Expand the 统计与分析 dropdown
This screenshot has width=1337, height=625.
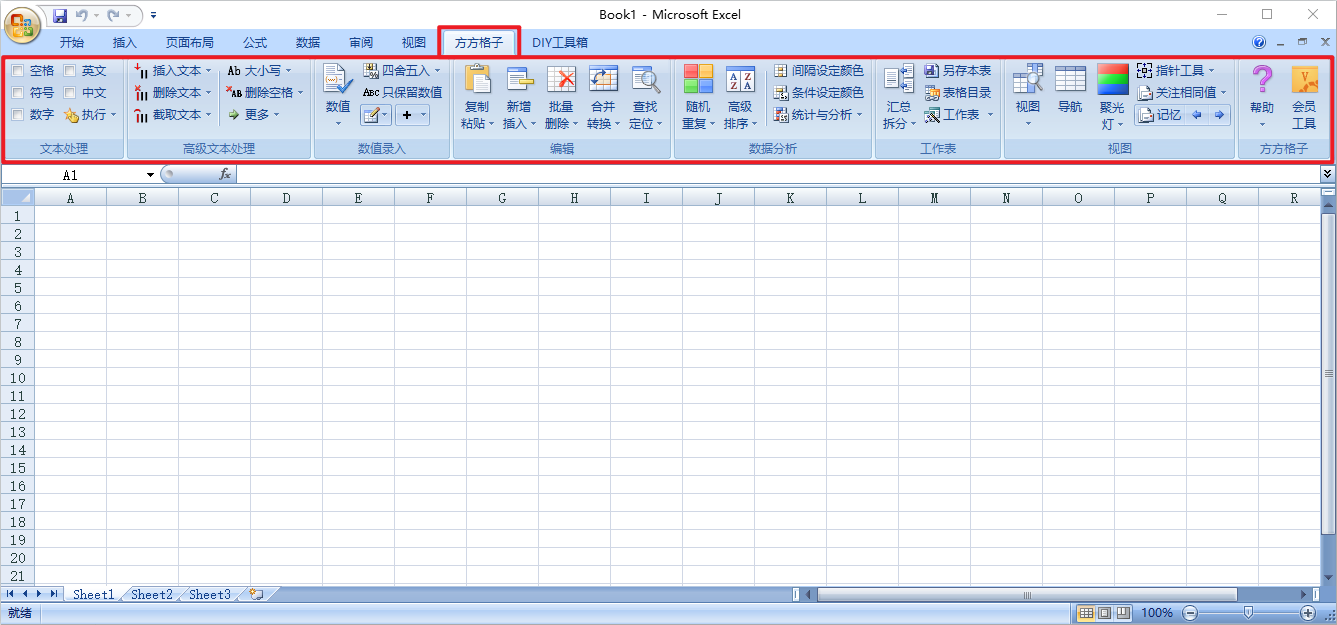click(x=859, y=115)
